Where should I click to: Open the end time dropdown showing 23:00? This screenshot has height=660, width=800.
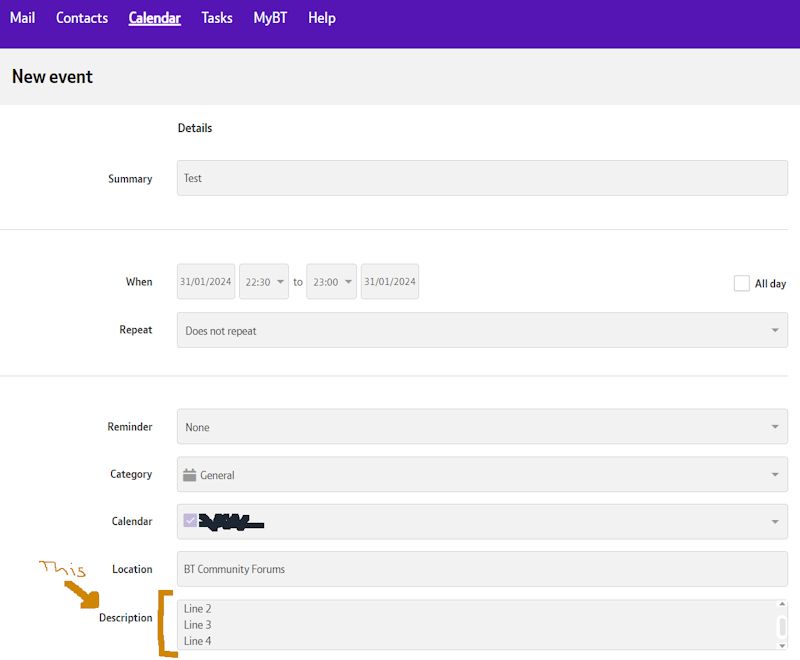[x=330, y=281]
